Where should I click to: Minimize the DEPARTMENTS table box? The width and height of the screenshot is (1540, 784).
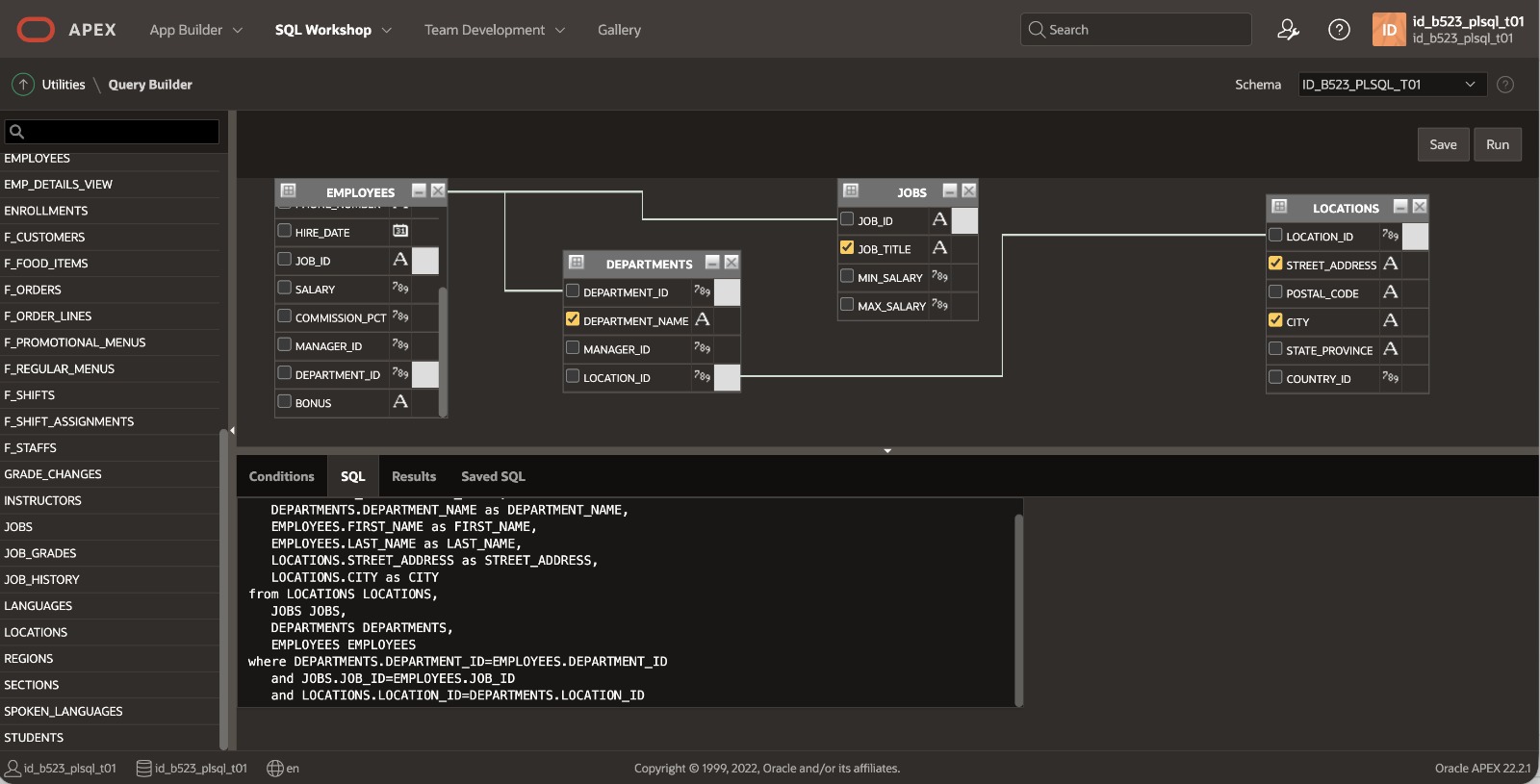tap(712, 262)
